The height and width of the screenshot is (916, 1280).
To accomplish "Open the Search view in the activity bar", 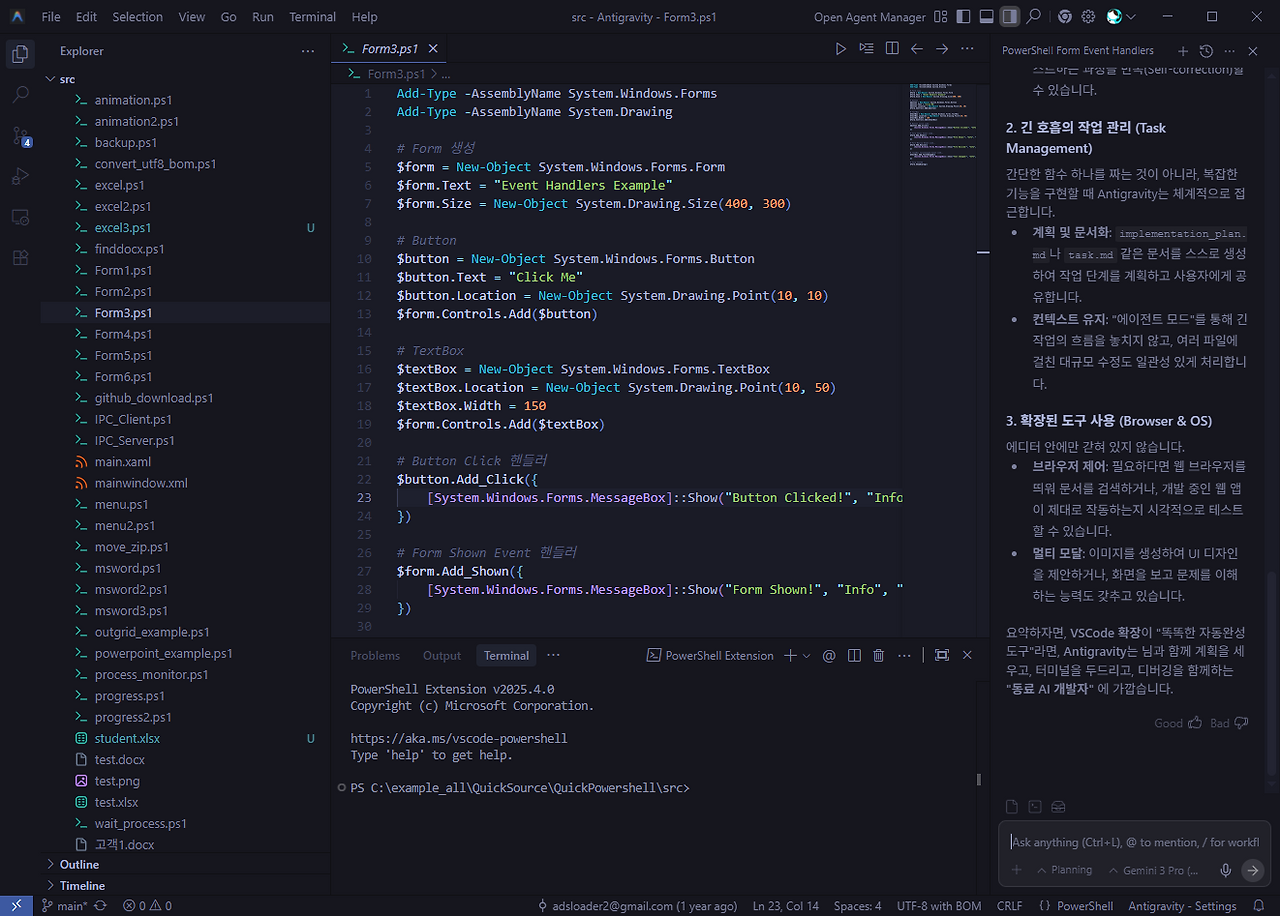I will pos(20,95).
